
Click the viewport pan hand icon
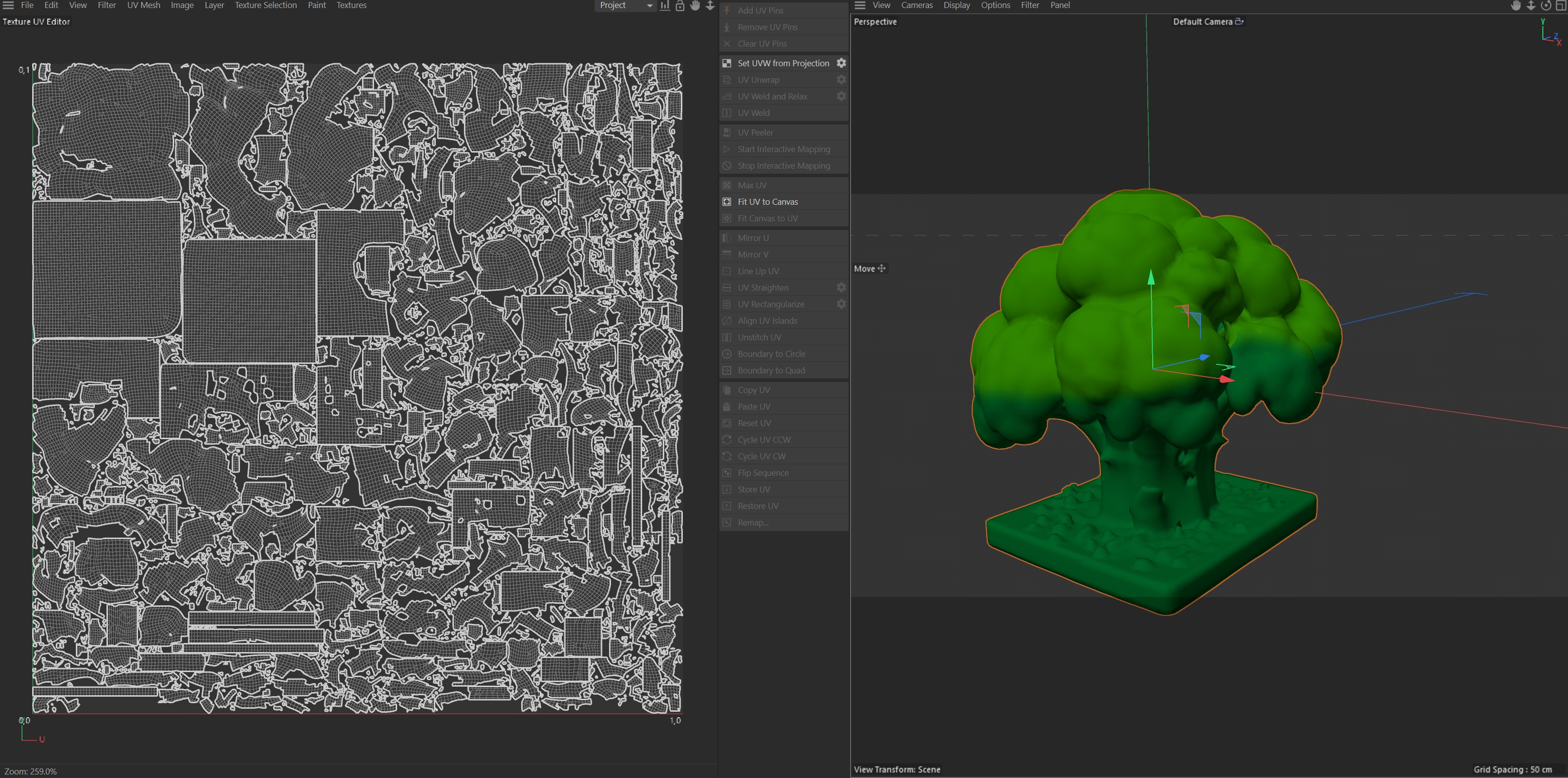1516,6
